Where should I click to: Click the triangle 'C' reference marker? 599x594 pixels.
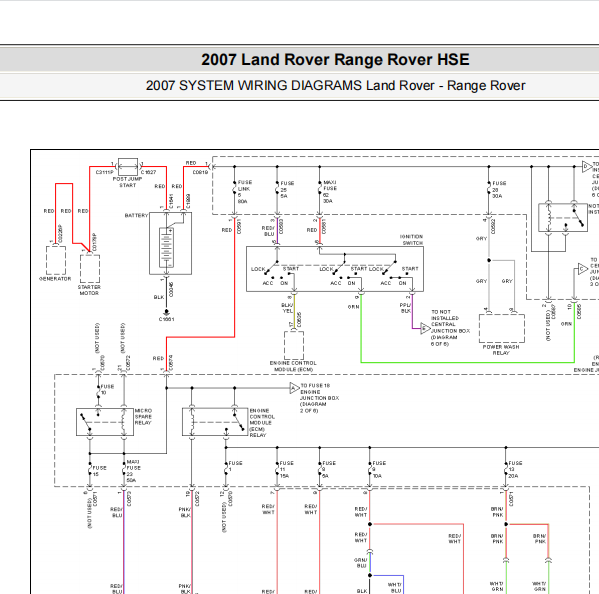pos(582,269)
